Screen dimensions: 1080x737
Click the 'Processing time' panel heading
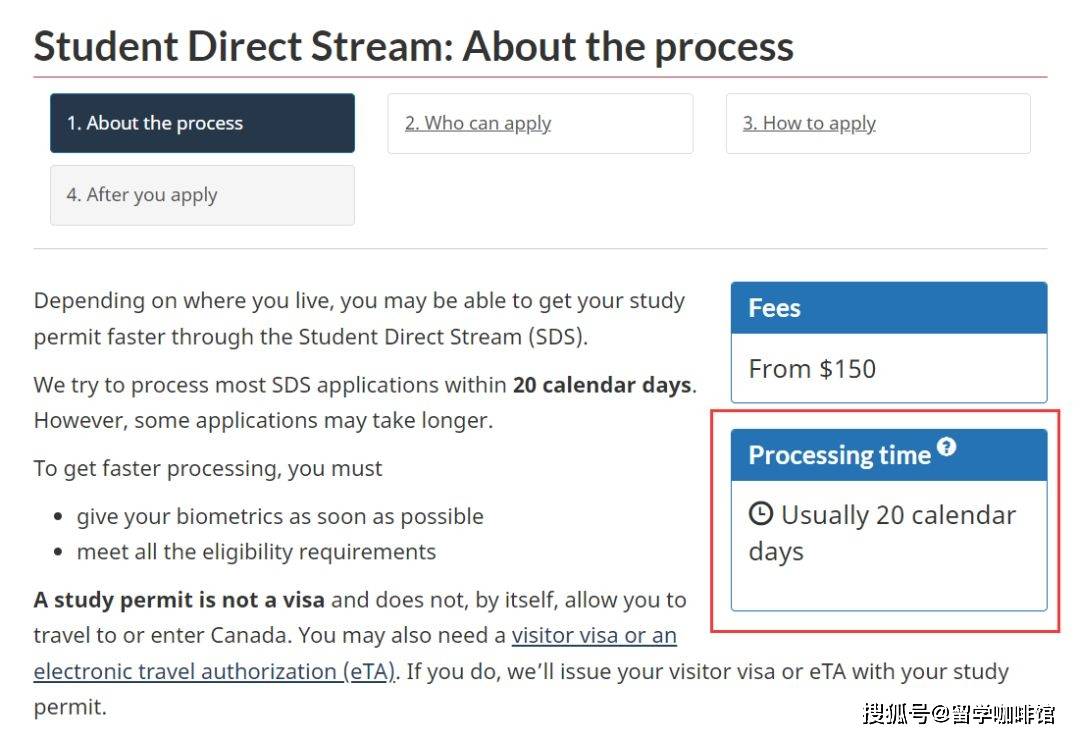click(x=839, y=456)
